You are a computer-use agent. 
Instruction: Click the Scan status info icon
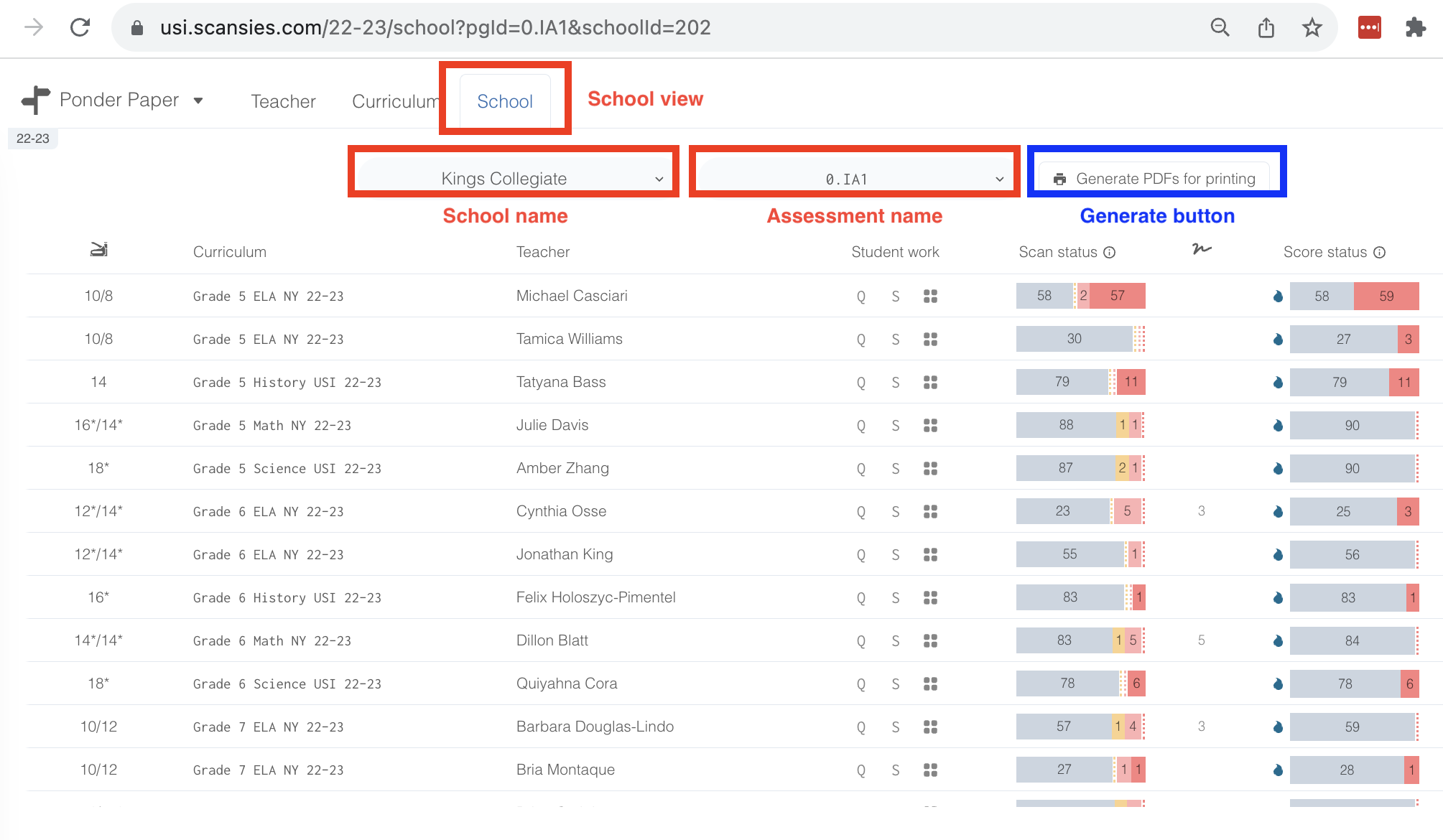tap(1110, 252)
